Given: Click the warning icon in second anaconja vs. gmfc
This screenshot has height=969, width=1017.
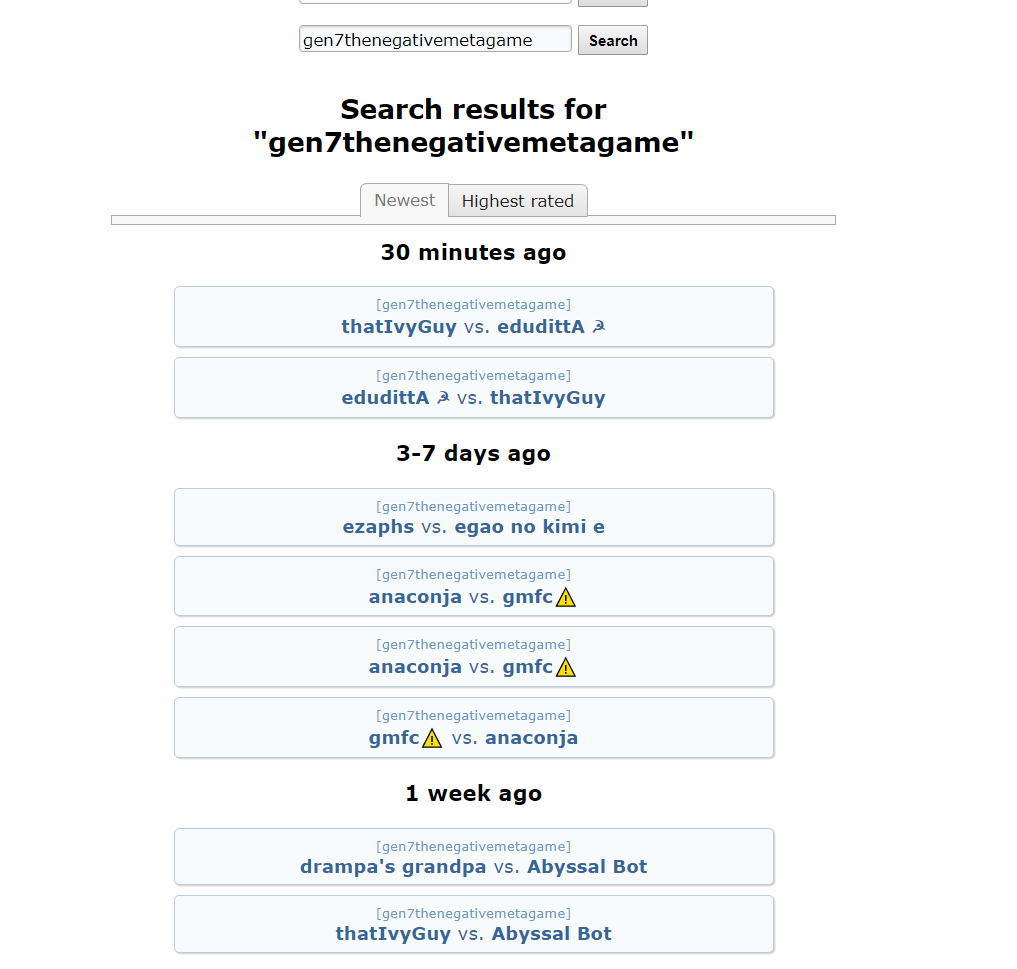Looking at the screenshot, I should 566,668.
